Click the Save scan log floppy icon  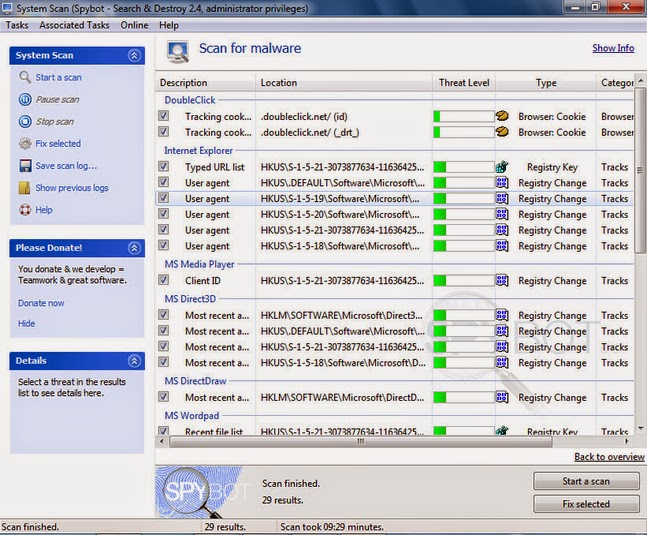(25, 166)
